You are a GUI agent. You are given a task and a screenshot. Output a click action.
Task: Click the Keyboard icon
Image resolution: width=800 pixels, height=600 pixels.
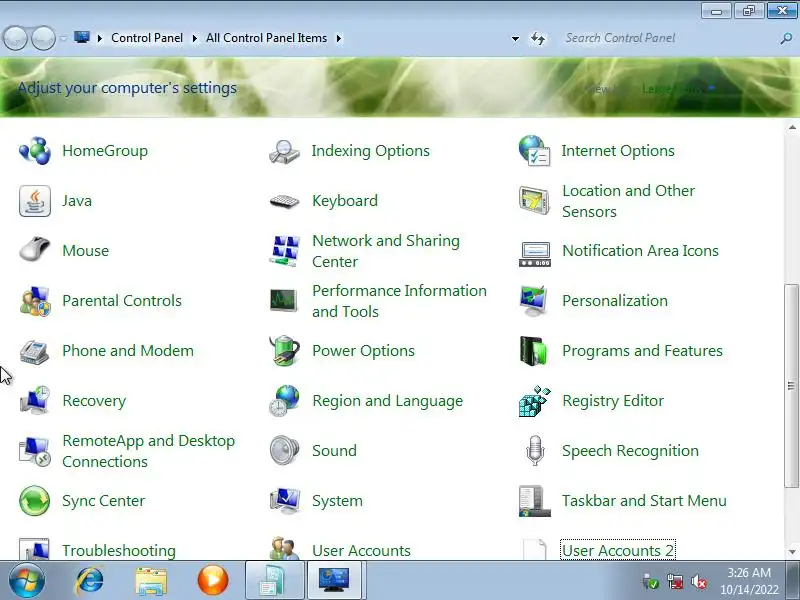coord(284,201)
